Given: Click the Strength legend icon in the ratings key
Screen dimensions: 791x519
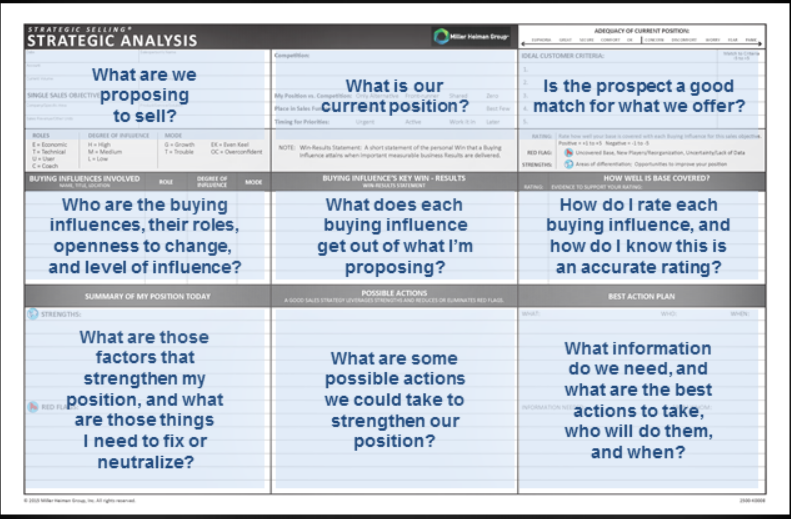Looking at the screenshot, I should [567, 164].
